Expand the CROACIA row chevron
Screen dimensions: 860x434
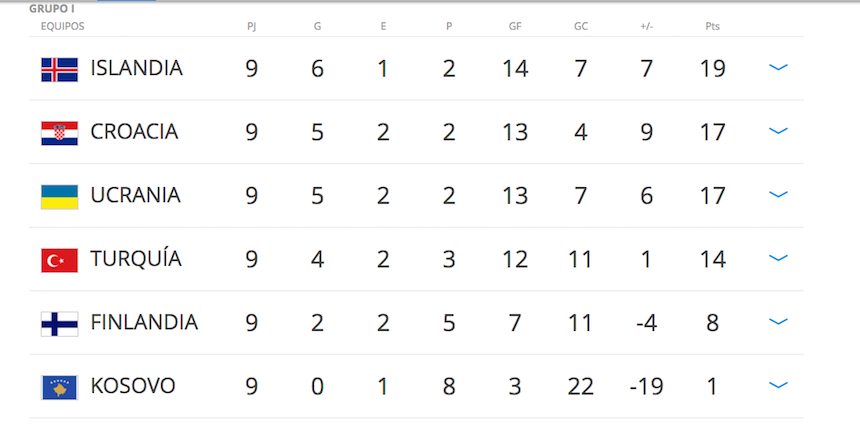coord(778,131)
